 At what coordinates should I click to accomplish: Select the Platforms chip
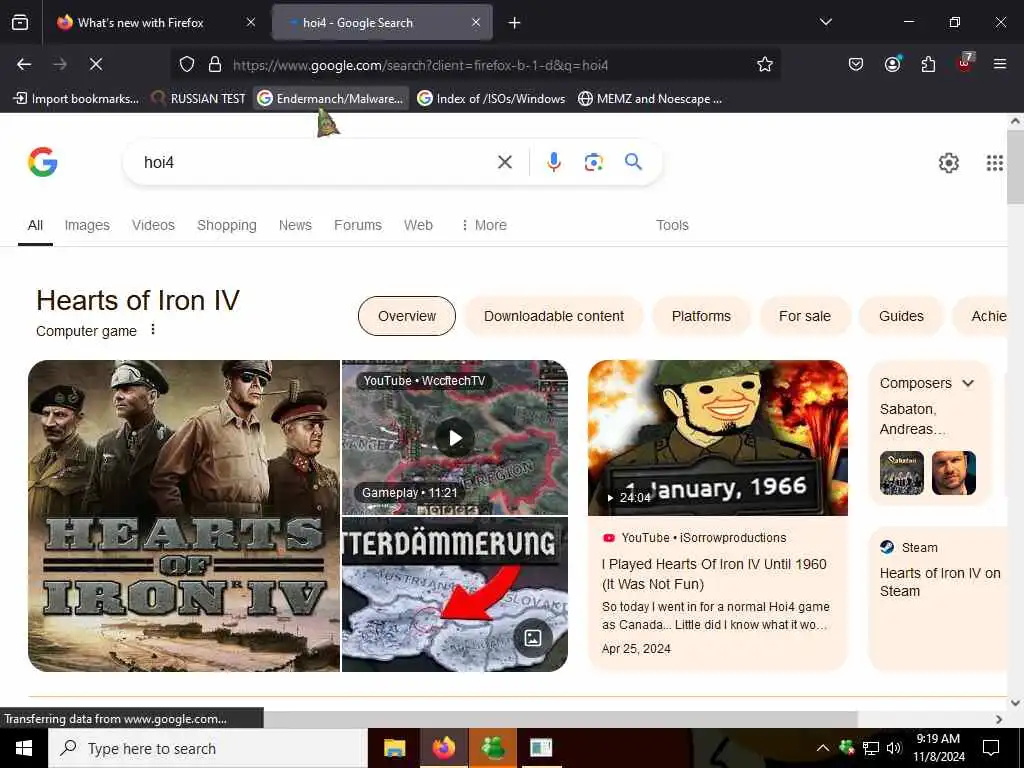point(701,316)
